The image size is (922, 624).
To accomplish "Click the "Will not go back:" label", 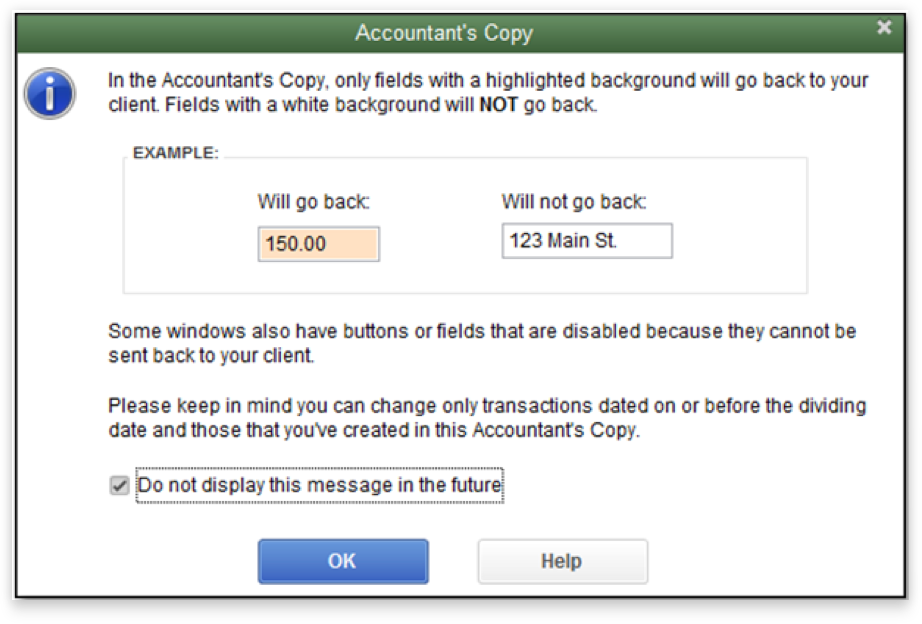I will tap(574, 202).
